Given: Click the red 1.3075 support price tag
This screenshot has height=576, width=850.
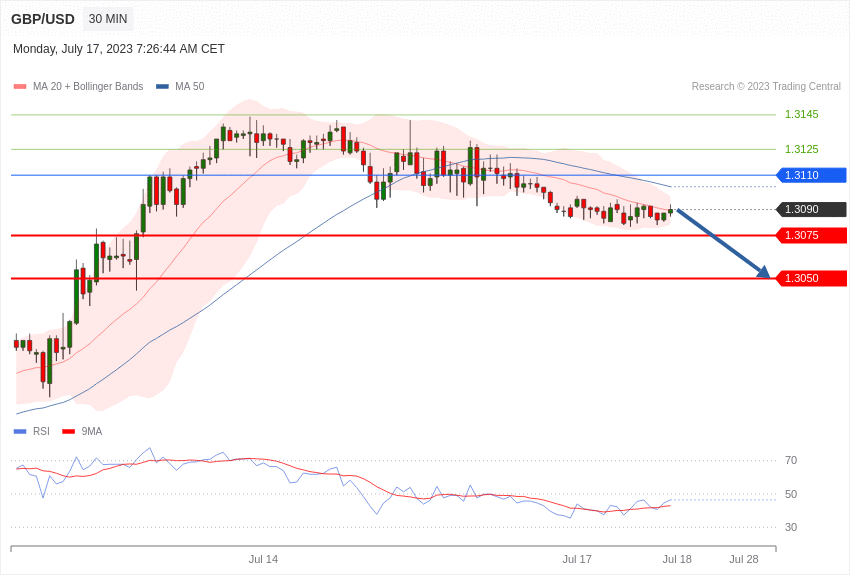Looking at the screenshot, I should (811, 235).
